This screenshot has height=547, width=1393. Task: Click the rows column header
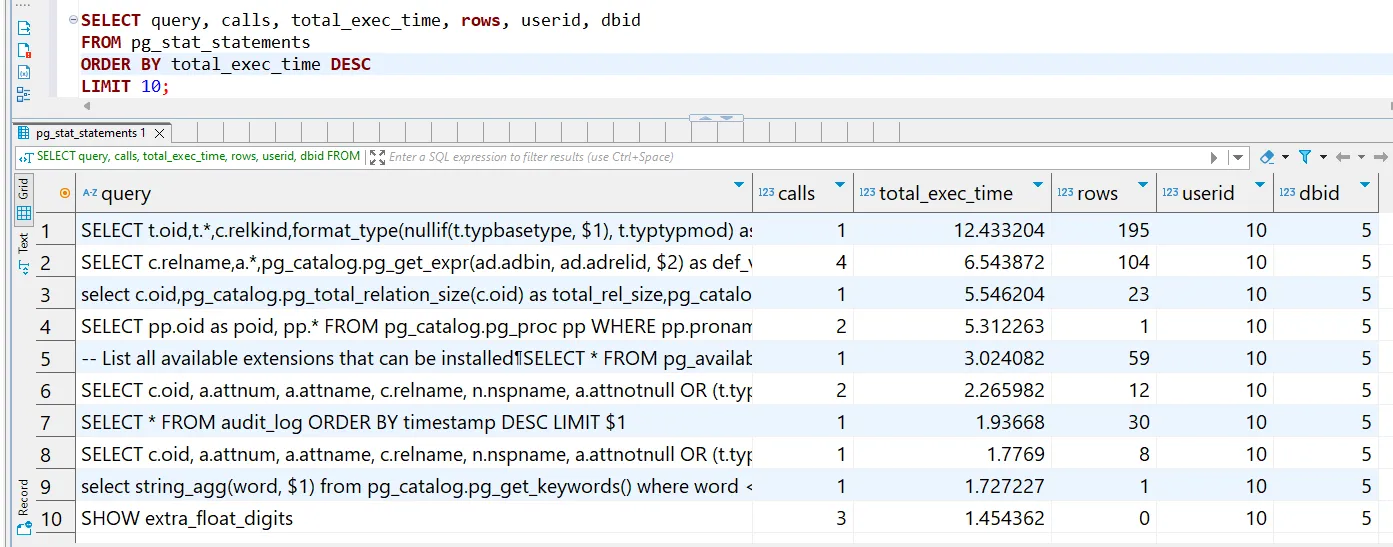1097,194
